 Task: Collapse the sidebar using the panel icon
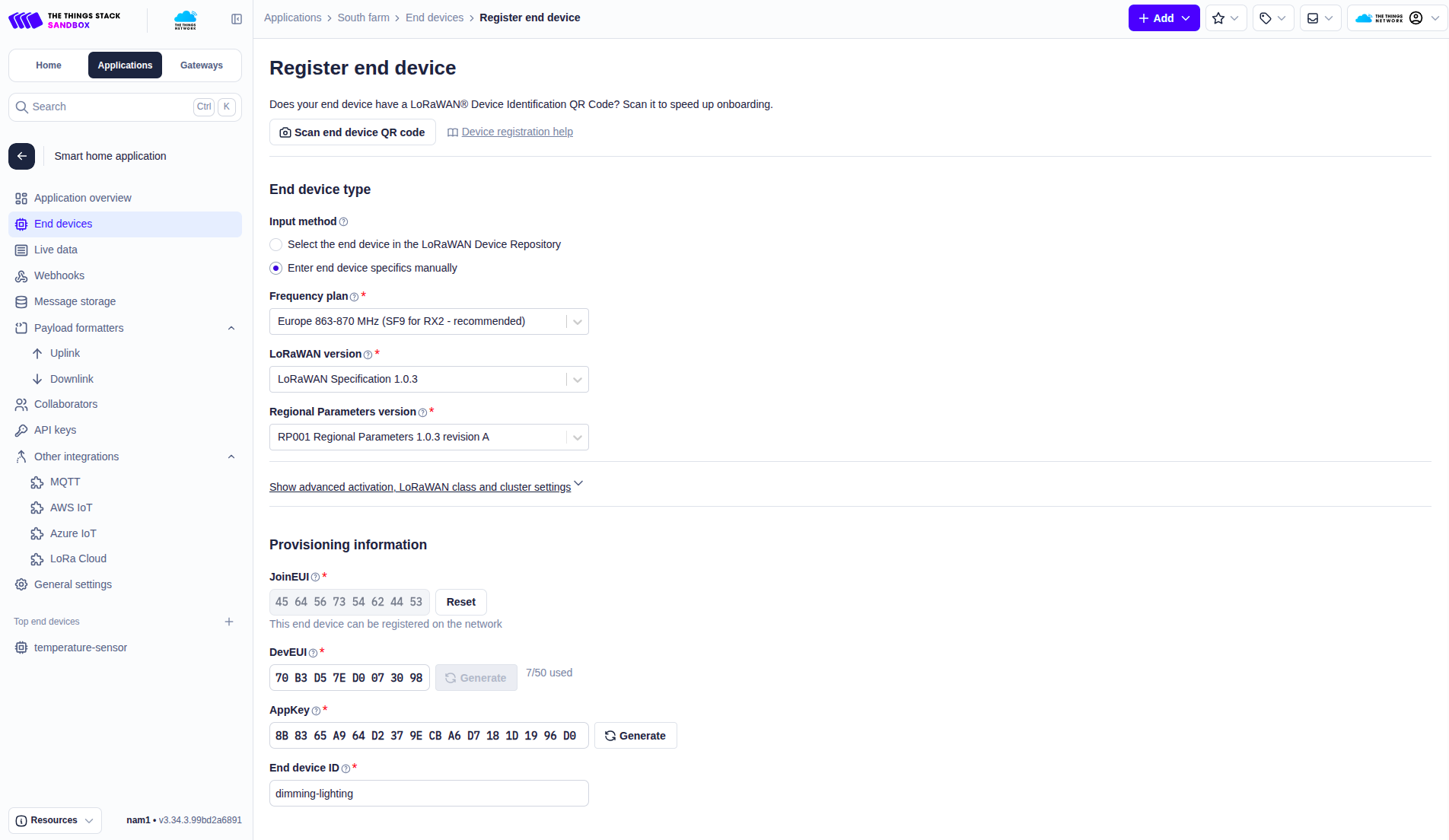237,19
